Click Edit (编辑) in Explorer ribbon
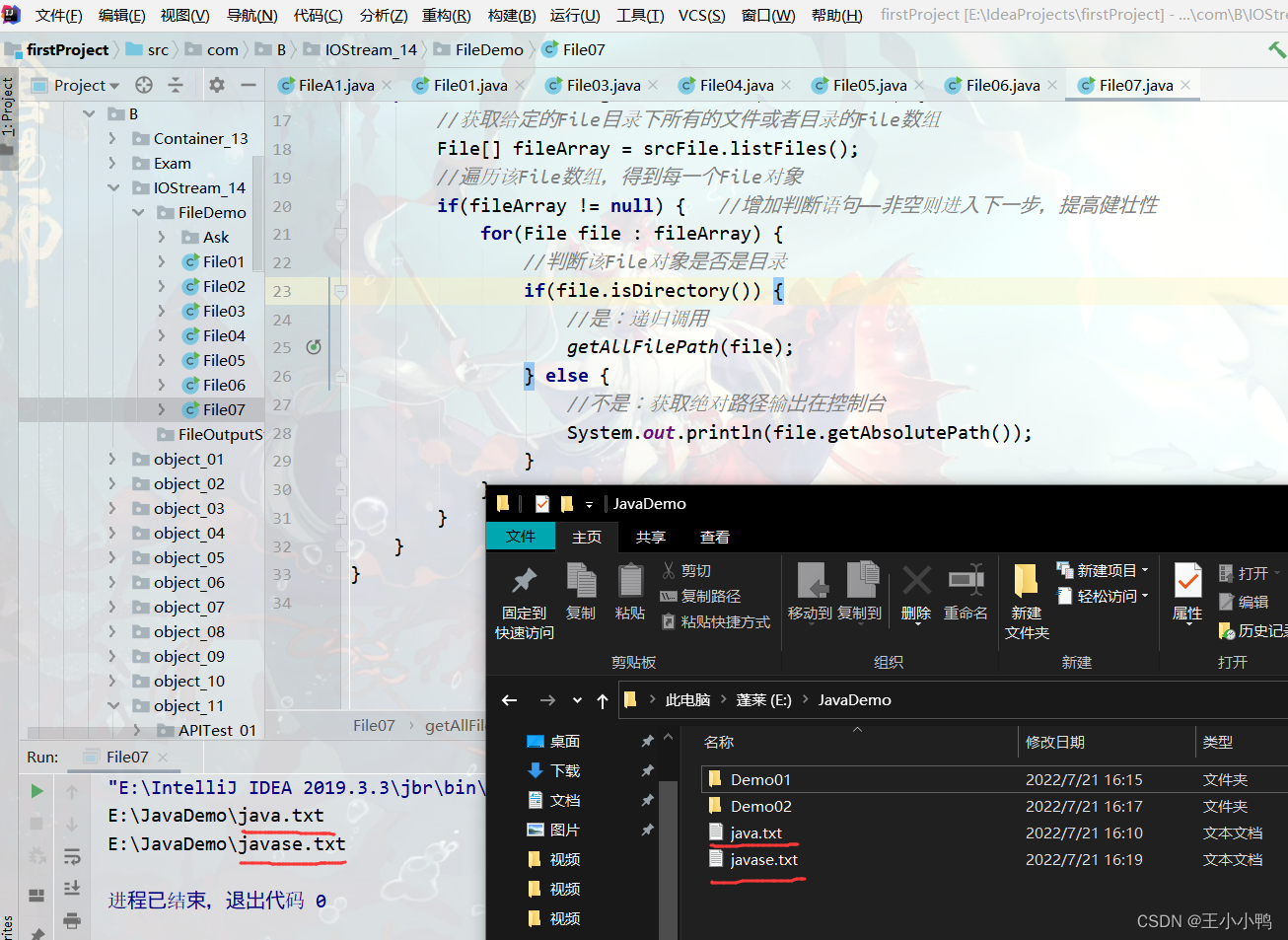This screenshot has width=1288, height=940. (x=1244, y=602)
